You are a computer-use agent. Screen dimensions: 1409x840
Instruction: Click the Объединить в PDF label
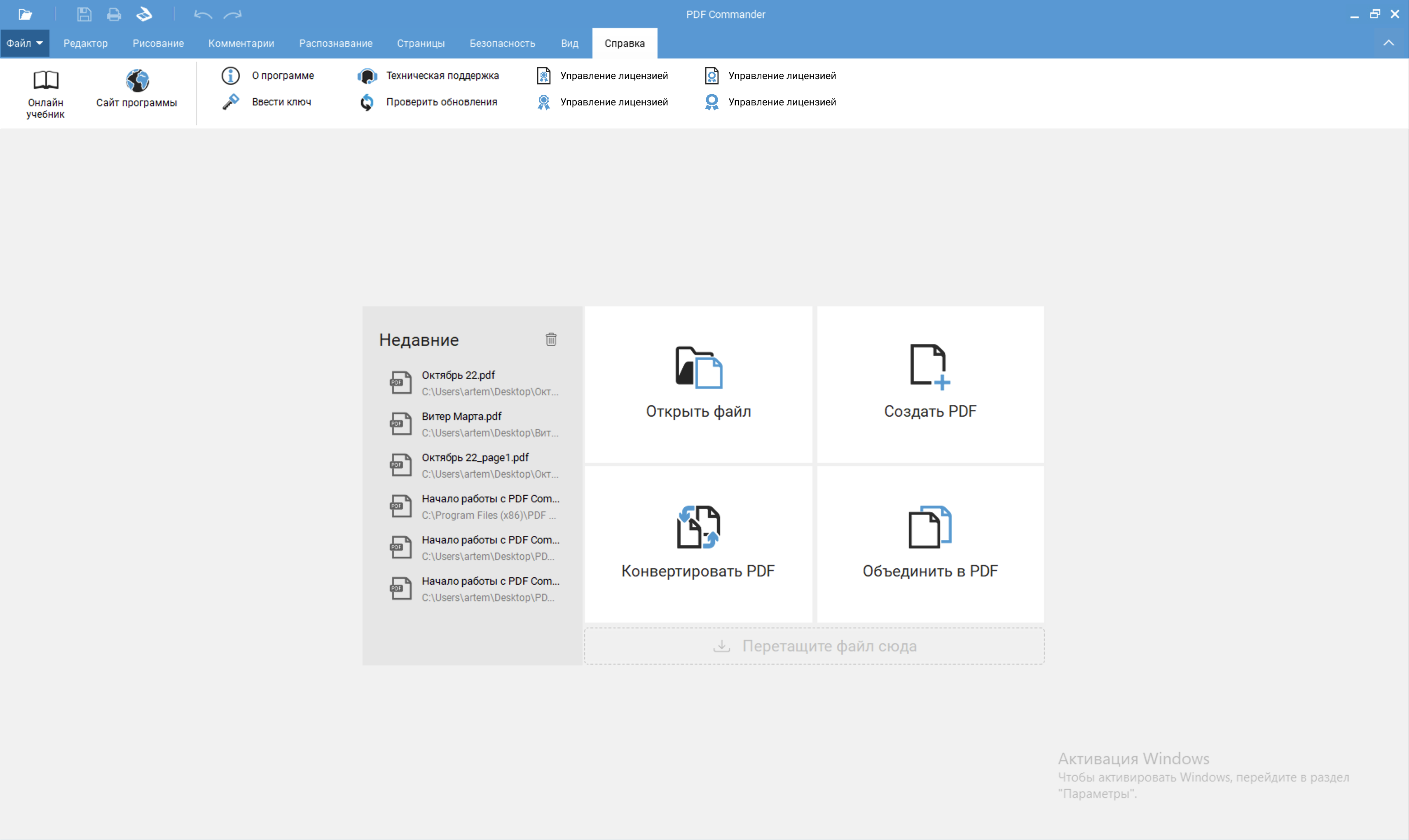pyautogui.click(x=930, y=571)
